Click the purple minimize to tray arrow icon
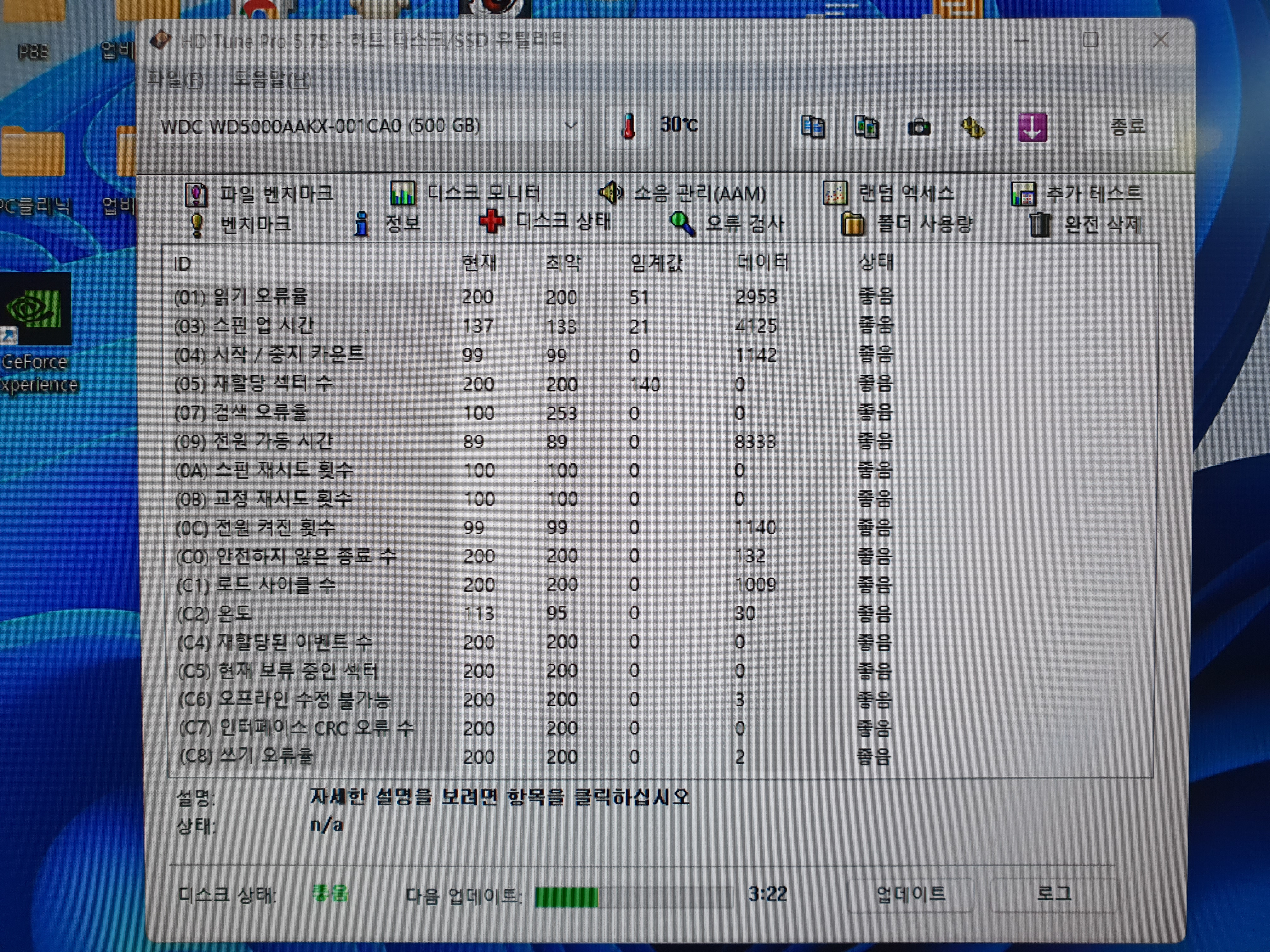The width and height of the screenshot is (1270, 952). [1032, 127]
